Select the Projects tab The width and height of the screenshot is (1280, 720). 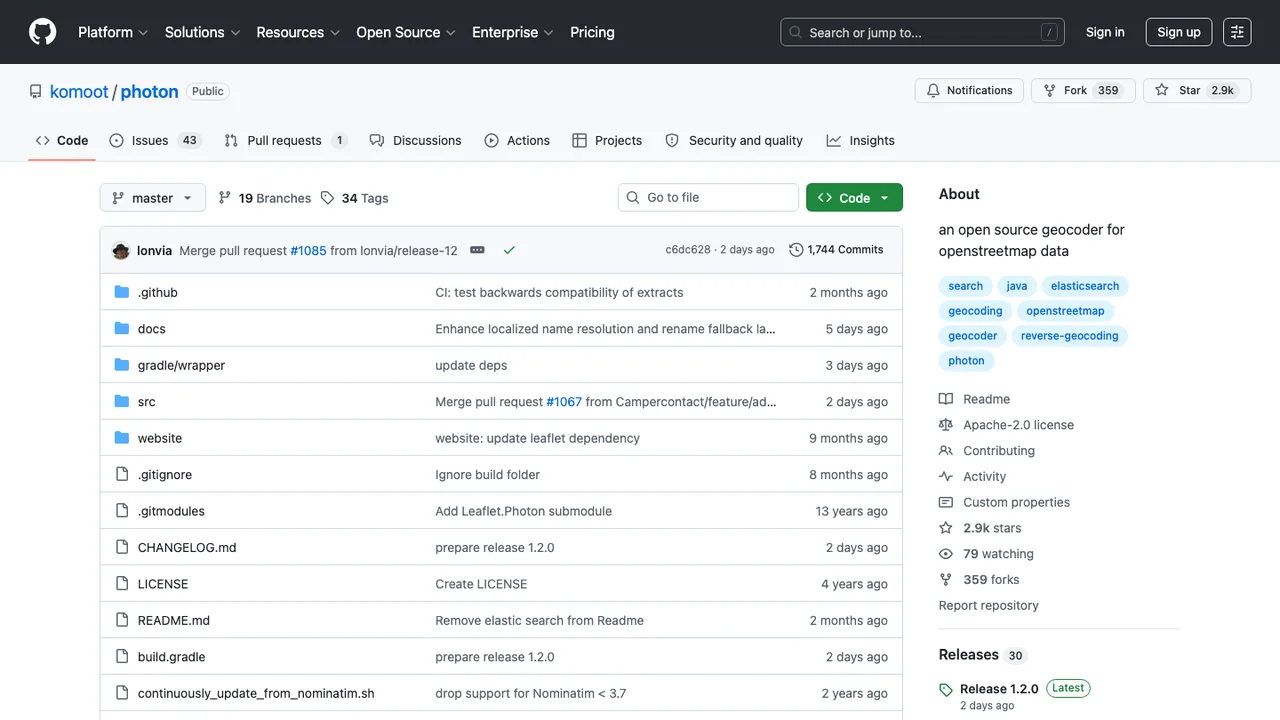pos(607,141)
